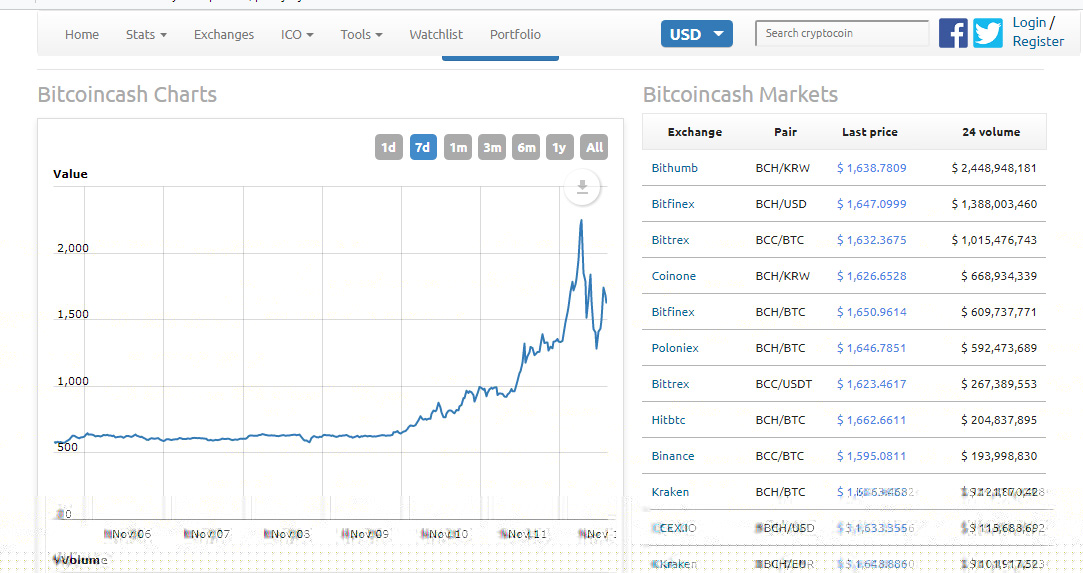Open the Login / Register link
The height and width of the screenshot is (573, 1083).
tap(1037, 32)
